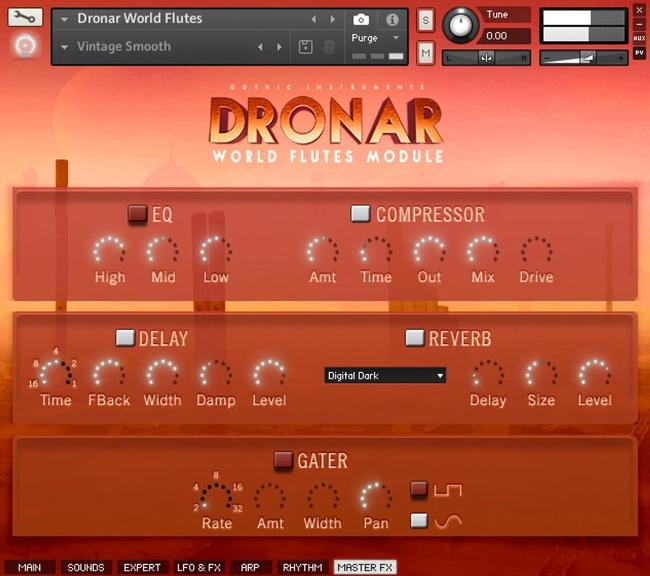Toggle the Reverb enable switch
This screenshot has height=576, width=650.
click(415, 338)
